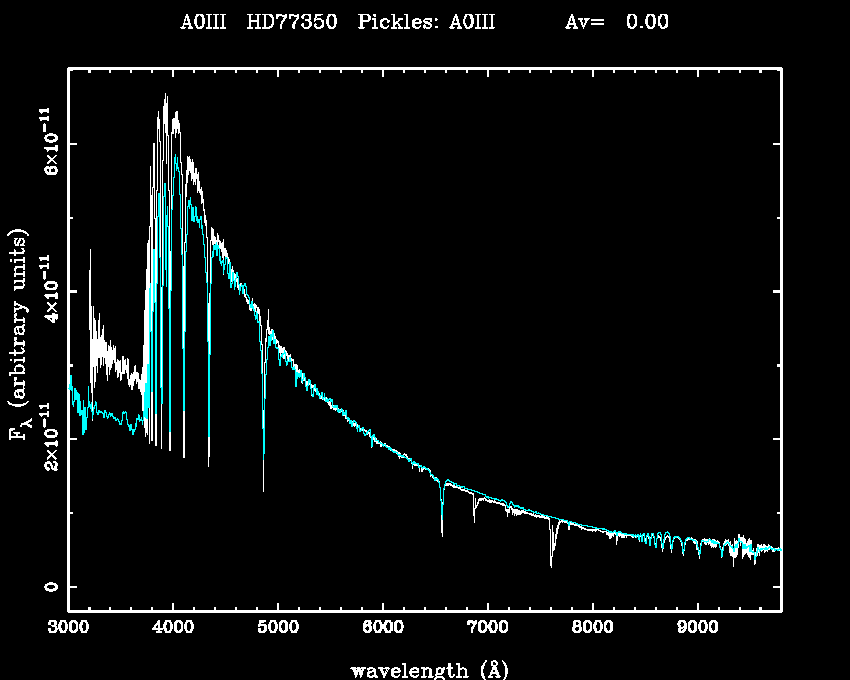850x680 pixels.
Task: Click the 'Av= 0.00' extinction value
Action: [x=617, y=22]
